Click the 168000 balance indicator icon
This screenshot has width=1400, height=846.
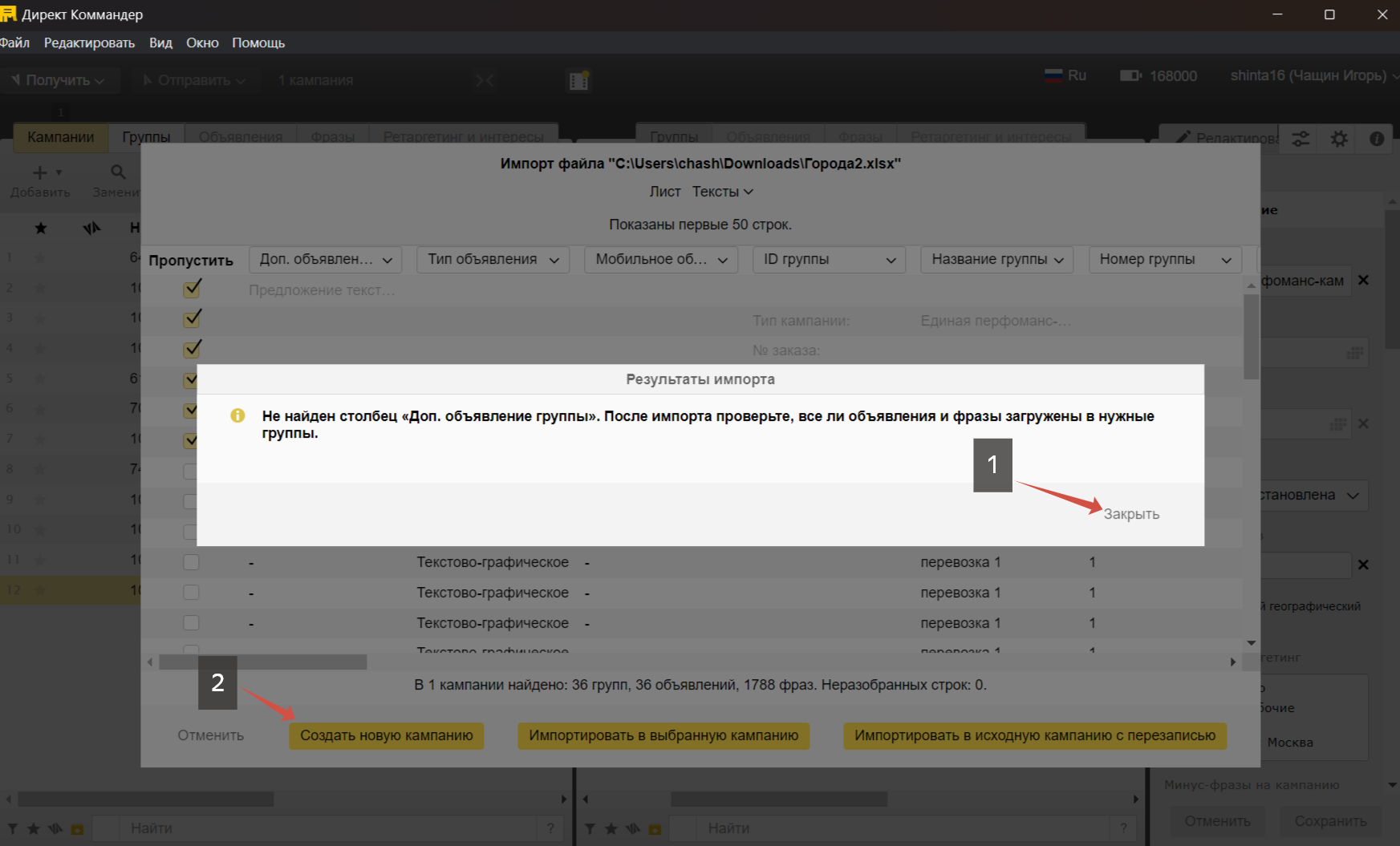click(1130, 75)
